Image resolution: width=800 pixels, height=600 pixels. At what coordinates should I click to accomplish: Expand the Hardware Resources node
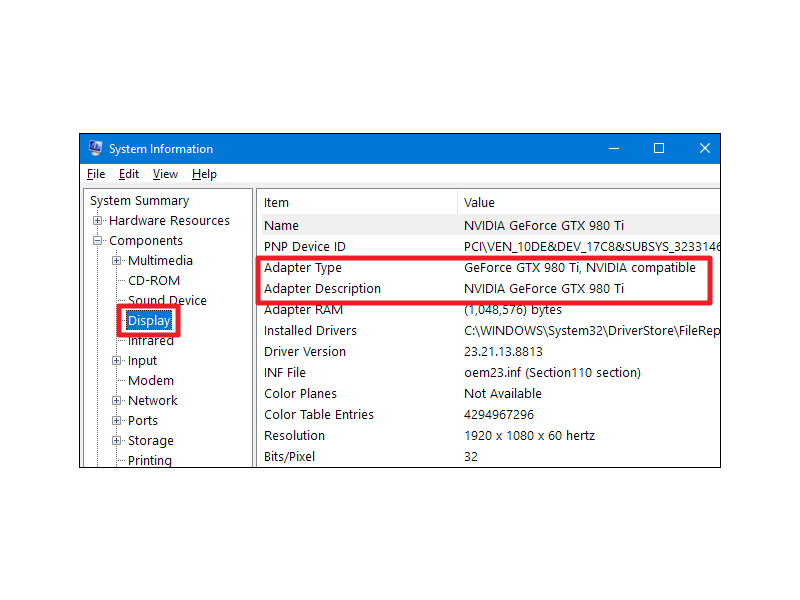click(97, 220)
